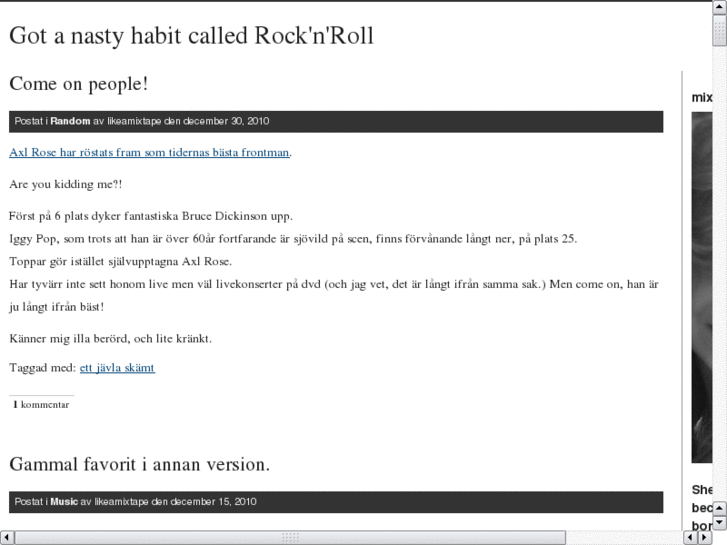The width and height of the screenshot is (727, 545).
Task: Click the line starting 'Iggy Pop, som trots'
Action: [293, 239]
